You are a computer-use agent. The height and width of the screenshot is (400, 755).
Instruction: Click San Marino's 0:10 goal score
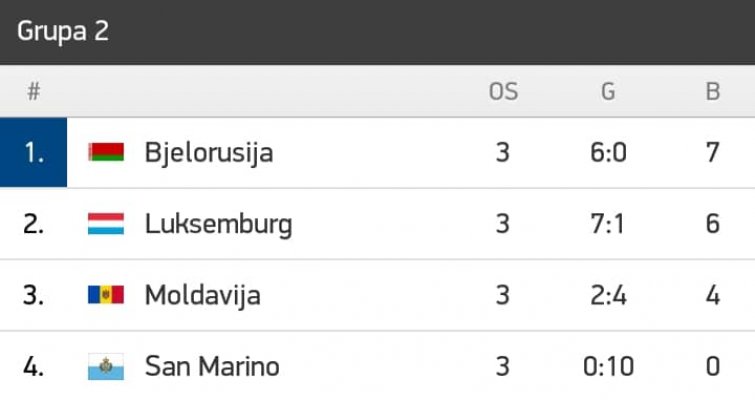point(608,366)
